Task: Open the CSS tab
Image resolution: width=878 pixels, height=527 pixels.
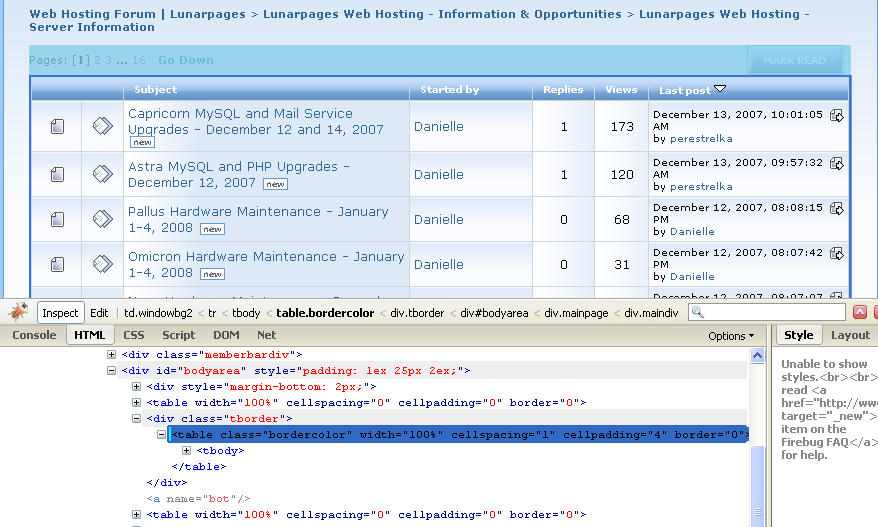Action: 134,335
